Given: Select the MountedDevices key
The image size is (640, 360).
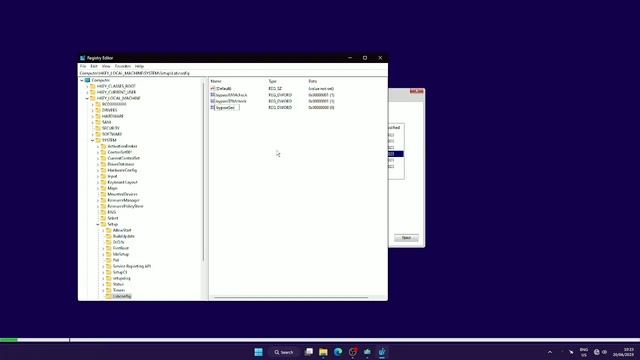Looking at the screenshot, I should pos(122,194).
